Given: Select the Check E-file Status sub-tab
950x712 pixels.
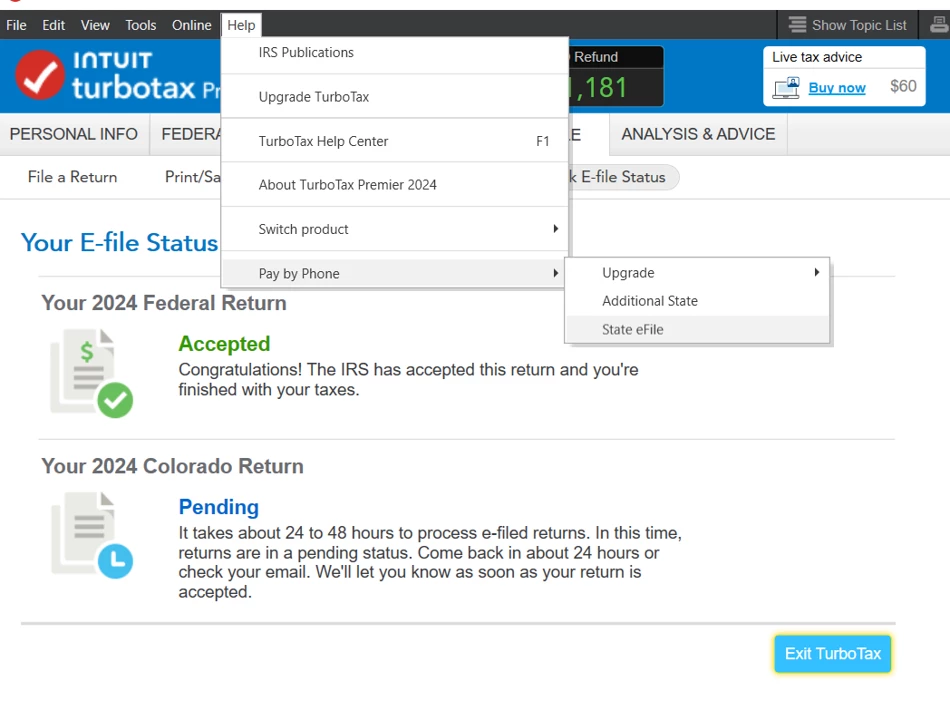Looking at the screenshot, I should [623, 177].
